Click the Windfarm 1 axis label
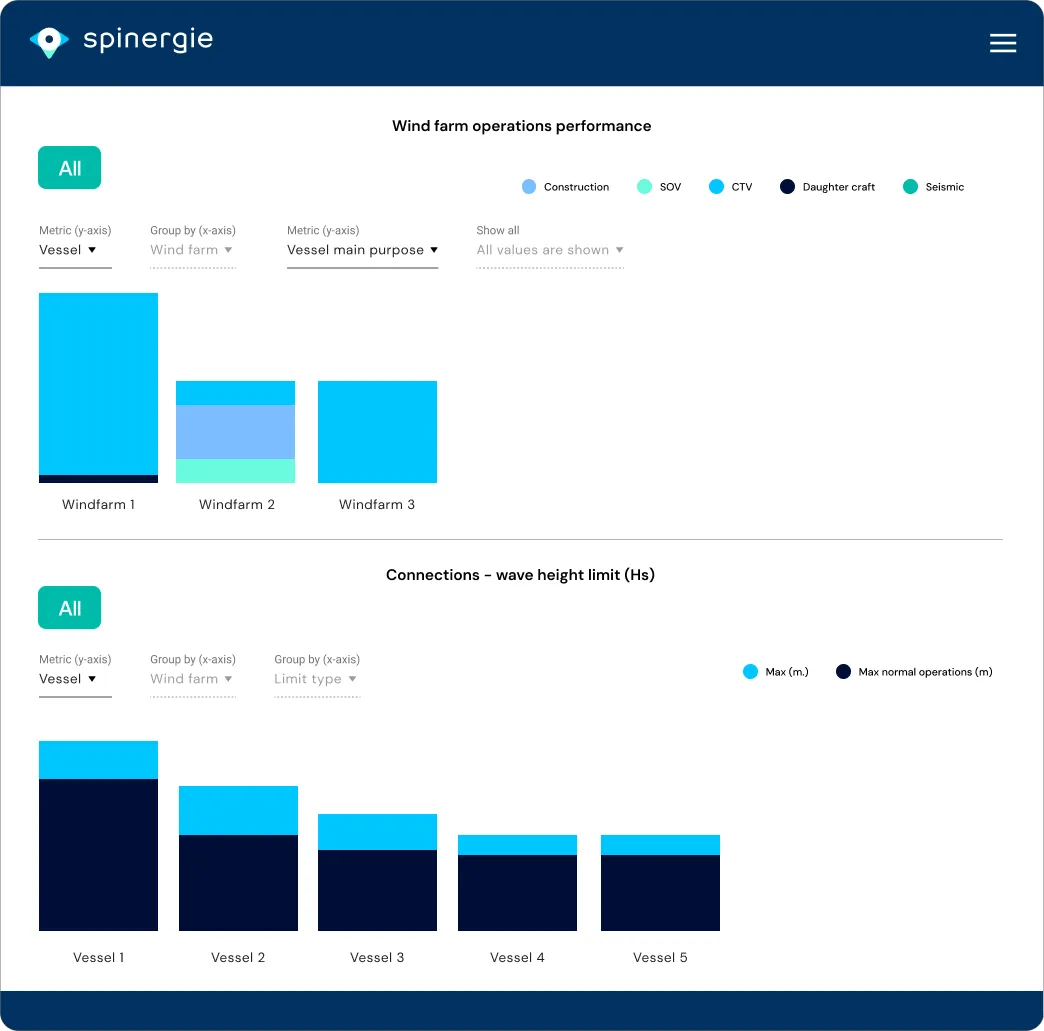 coord(99,504)
